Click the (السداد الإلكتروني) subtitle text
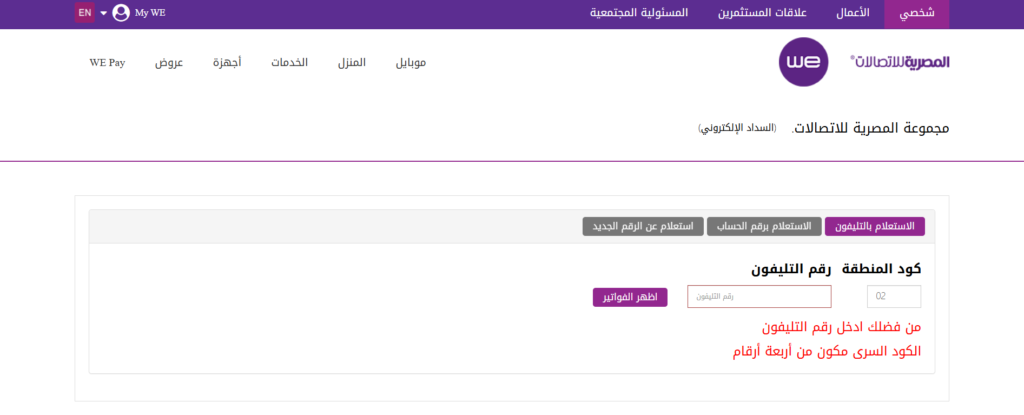1024x415 pixels. tap(737, 127)
